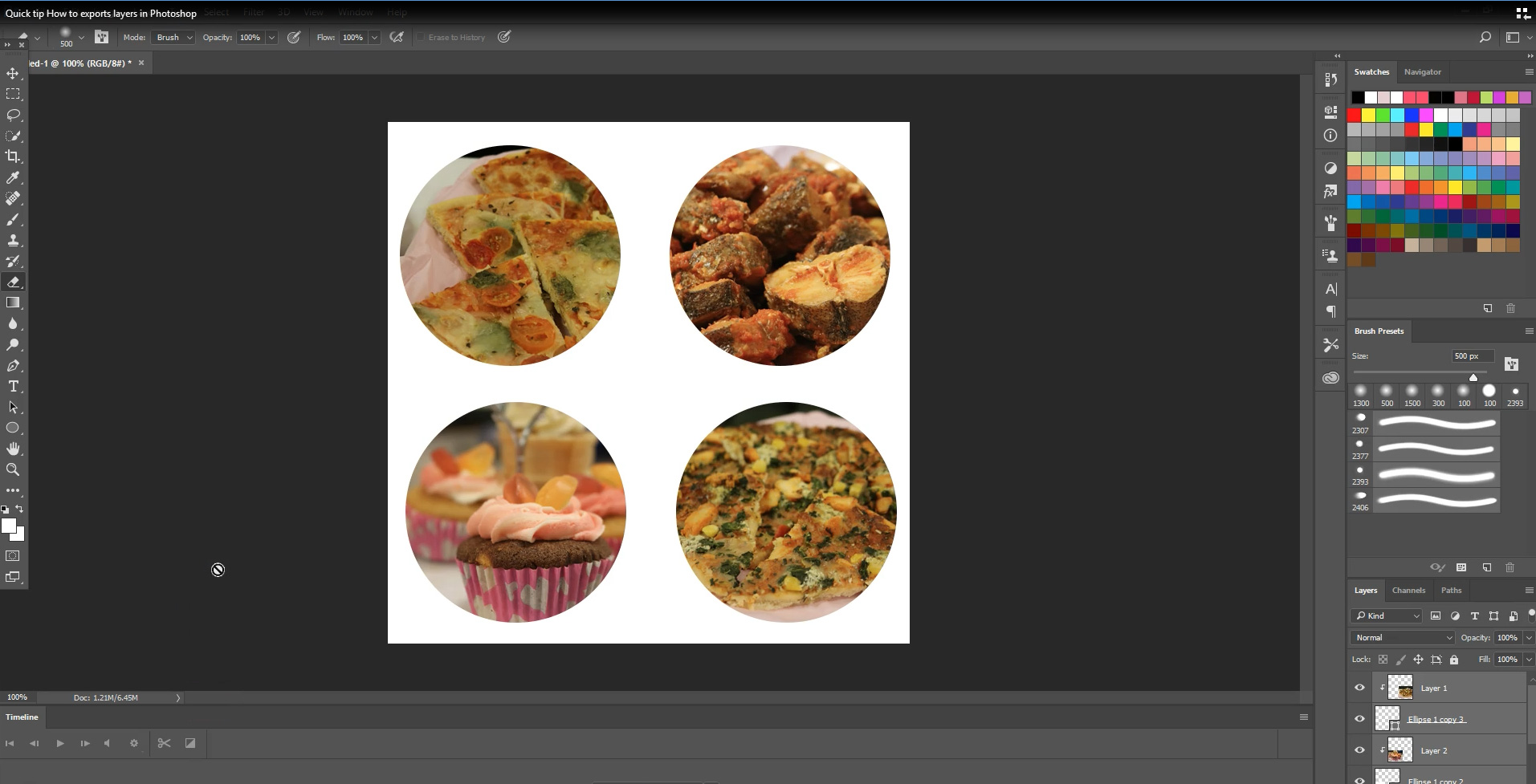Enable the Erase to History checkbox

click(x=421, y=37)
